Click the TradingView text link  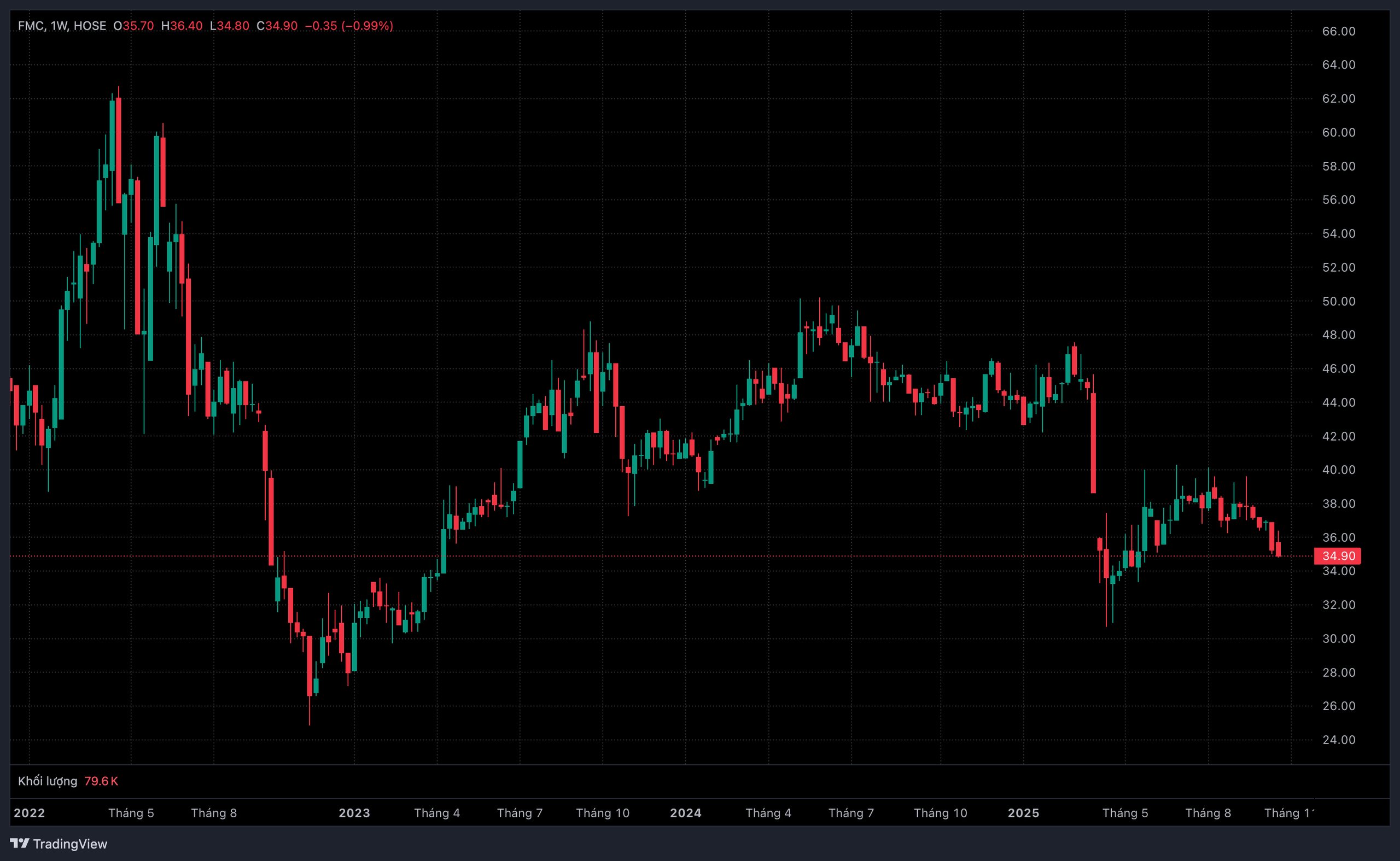coord(70,844)
